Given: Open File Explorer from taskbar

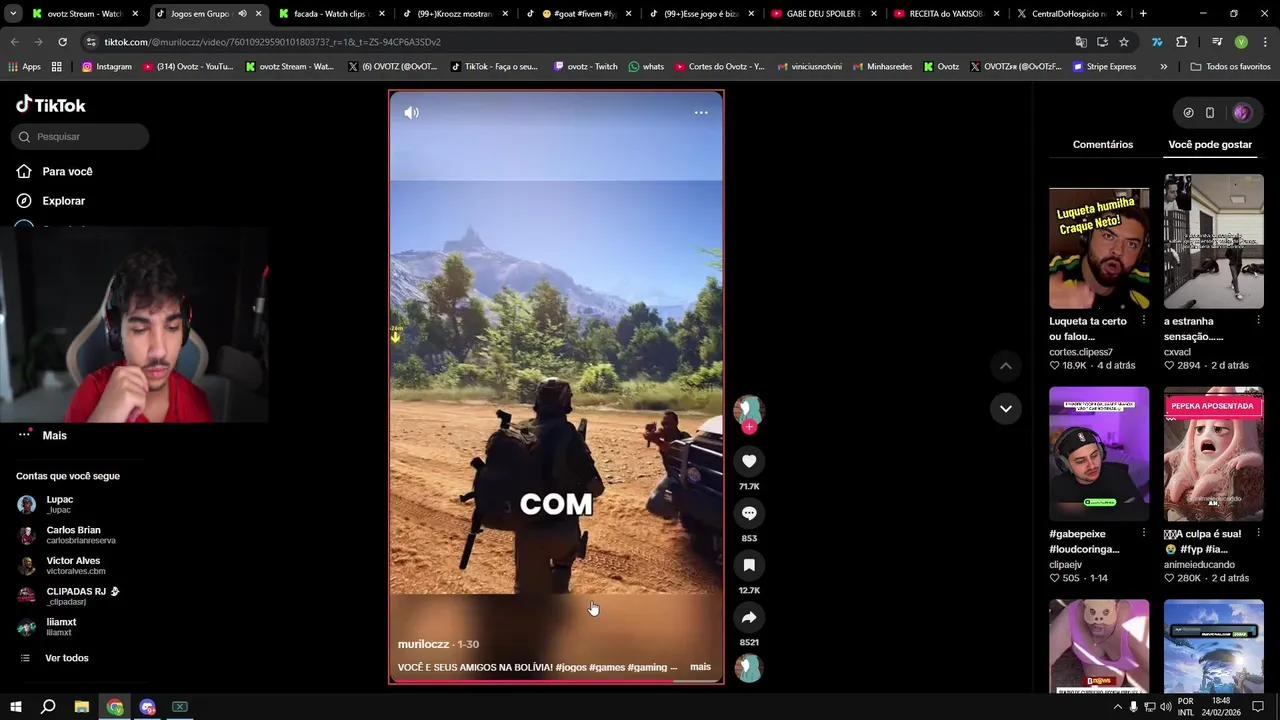Looking at the screenshot, I should [81, 707].
